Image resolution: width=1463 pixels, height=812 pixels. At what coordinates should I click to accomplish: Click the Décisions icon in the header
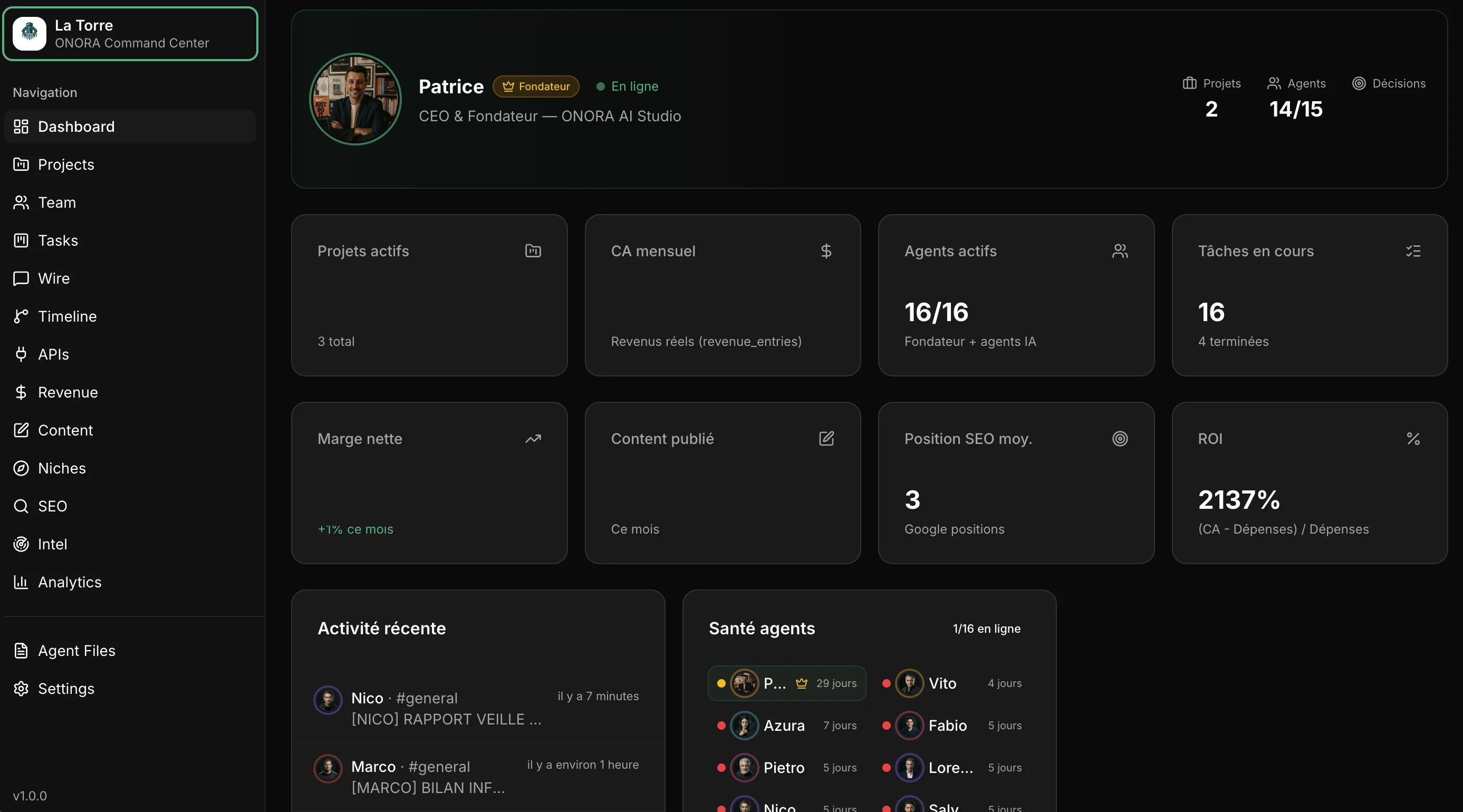pyautogui.click(x=1360, y=83)
